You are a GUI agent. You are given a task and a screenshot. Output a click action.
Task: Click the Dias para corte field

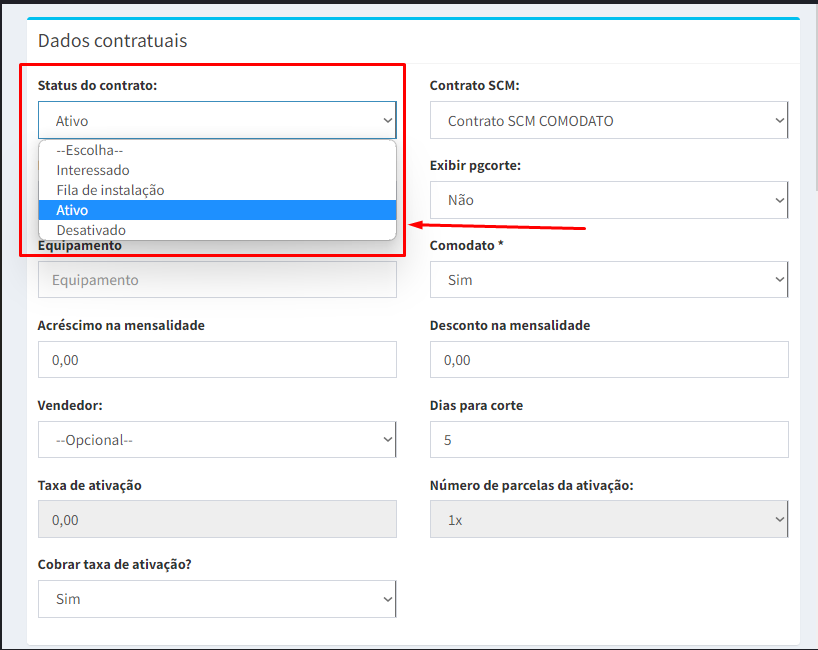coord(608,440)
